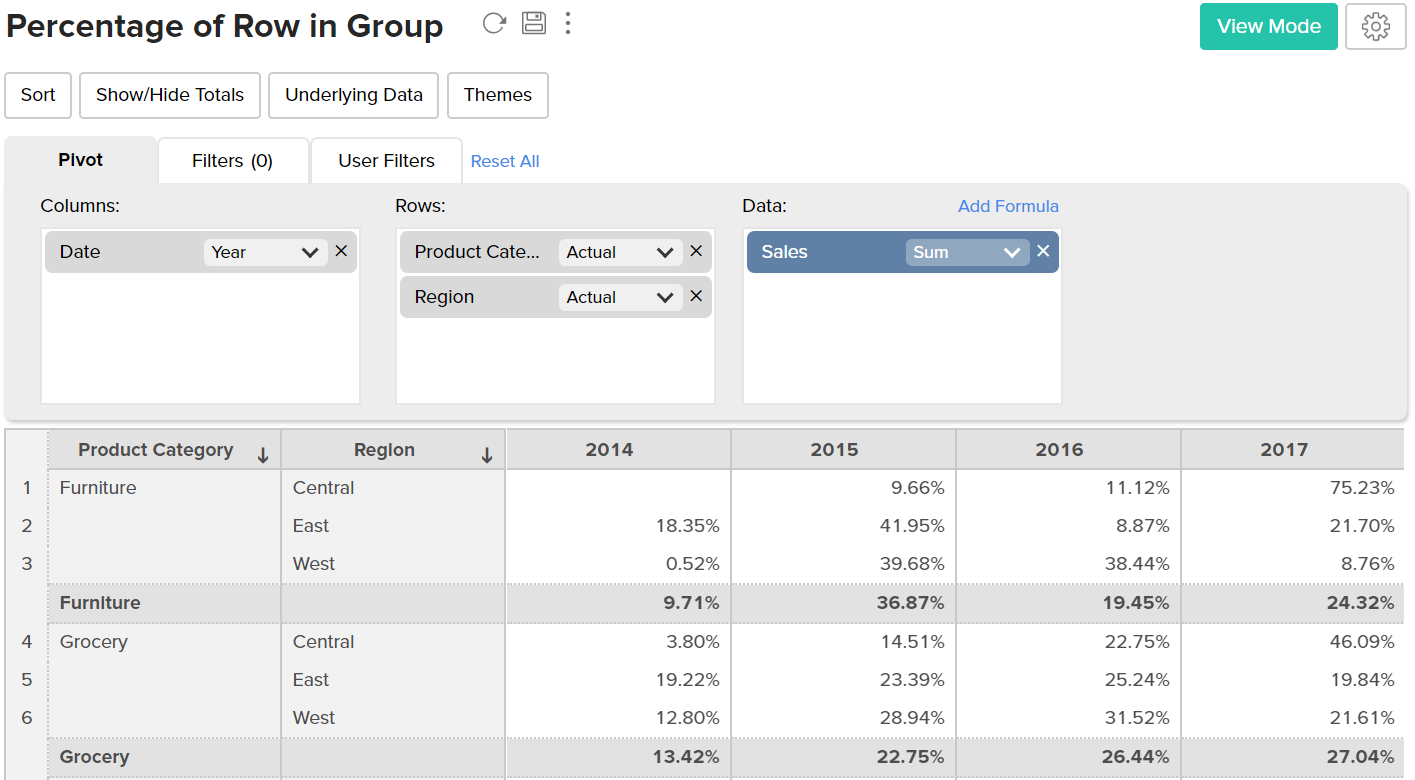Switch to the User Filters tab
Image resolution: width=1415 pixels, height=780 pixels.
386,161
